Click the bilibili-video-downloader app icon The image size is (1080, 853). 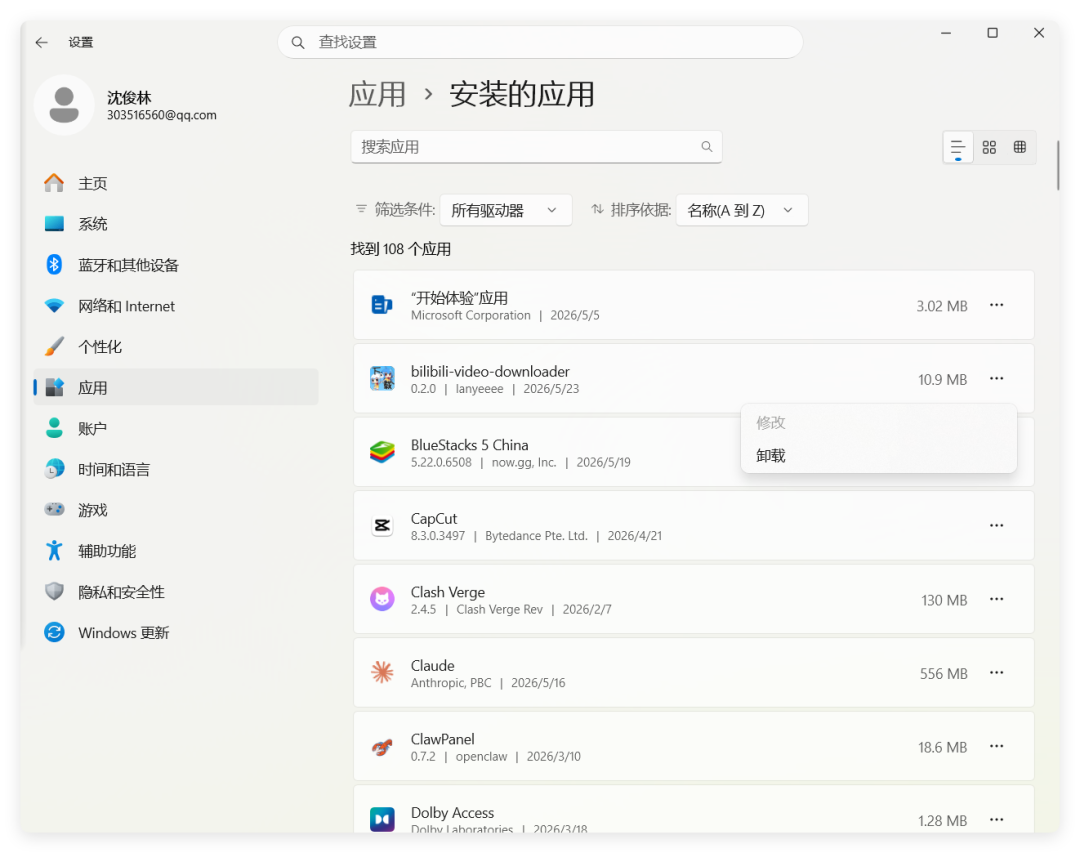coord(382,379)
